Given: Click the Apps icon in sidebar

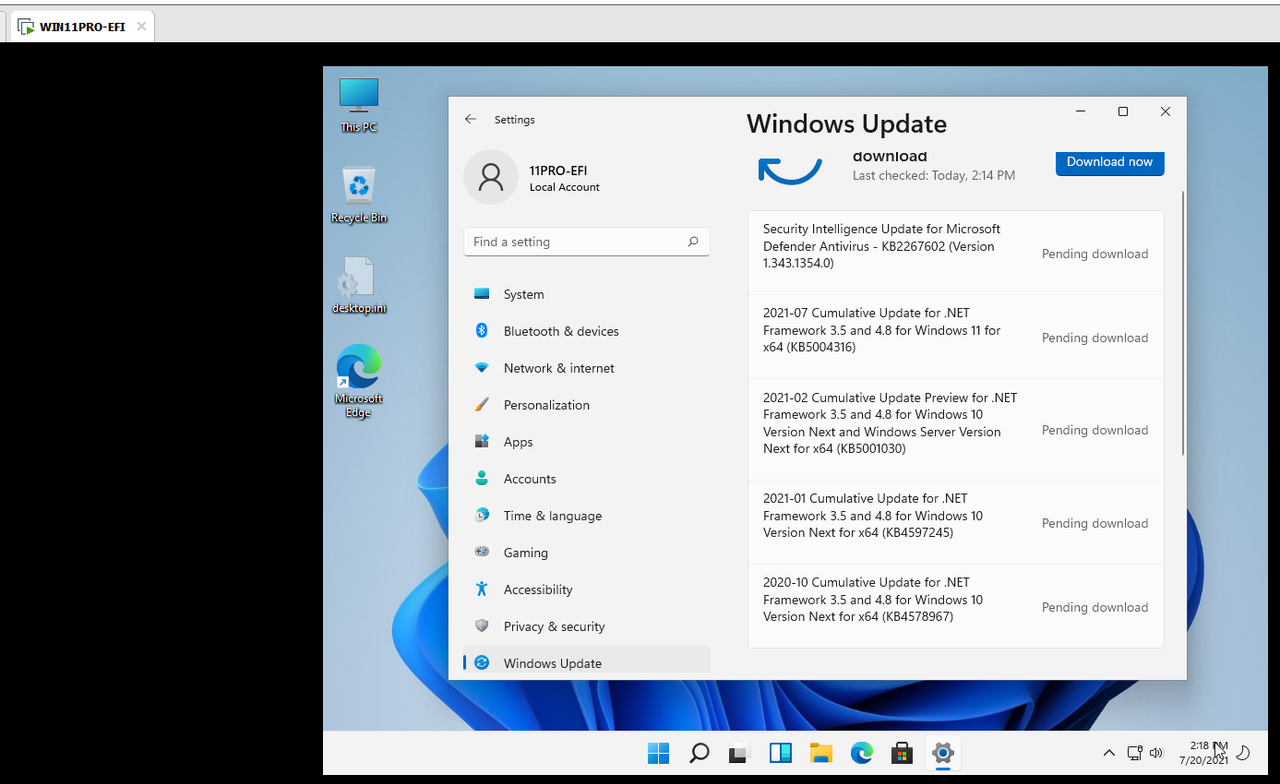Looking at the screenshot, I should click(x=482, y=442).
